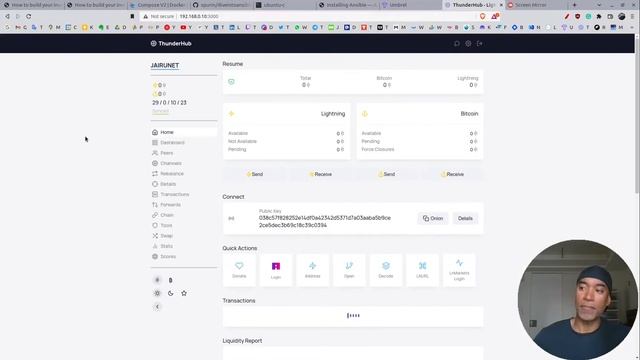640x360 pixels.
Task: Click Receive under the Lightning card
Action: (320, 174)
